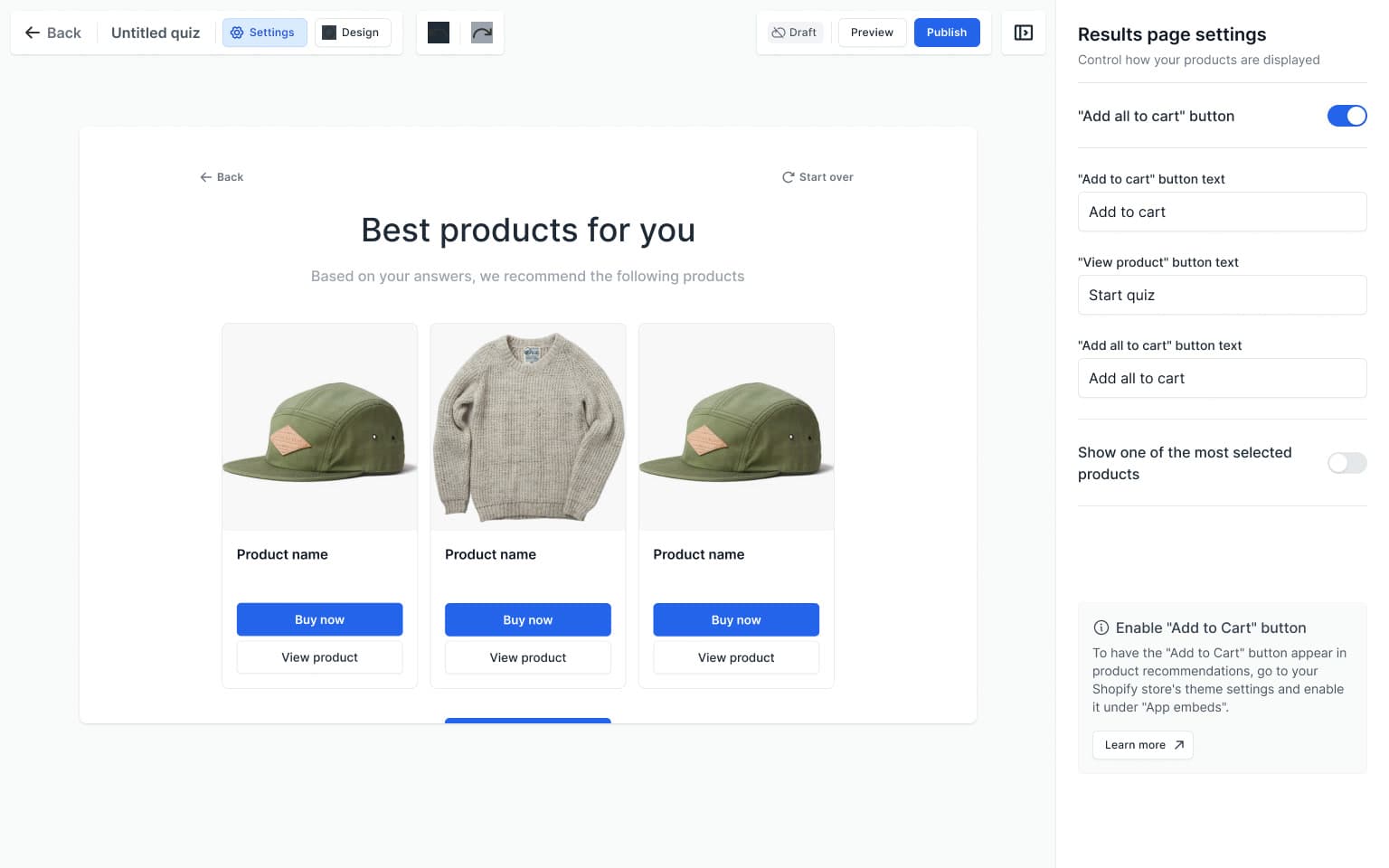Viewport: 1389px width, 868px height.
Task: Switch to the Design tab
Action: 353,33
